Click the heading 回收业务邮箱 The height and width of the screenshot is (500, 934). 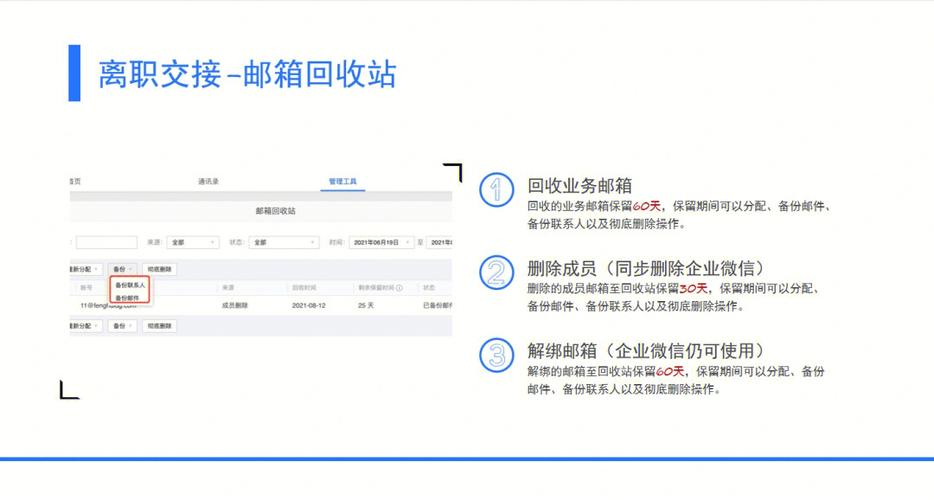tap(580, 186)
